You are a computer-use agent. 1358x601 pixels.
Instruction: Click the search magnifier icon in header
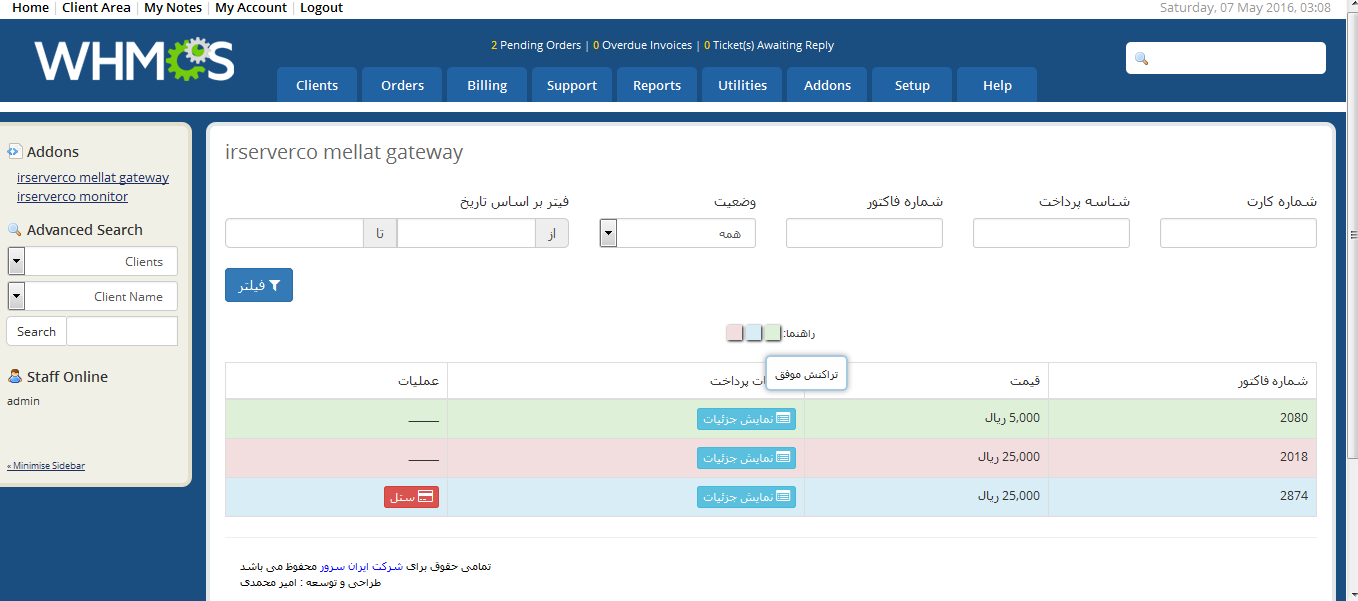[x=1142, y=58]
